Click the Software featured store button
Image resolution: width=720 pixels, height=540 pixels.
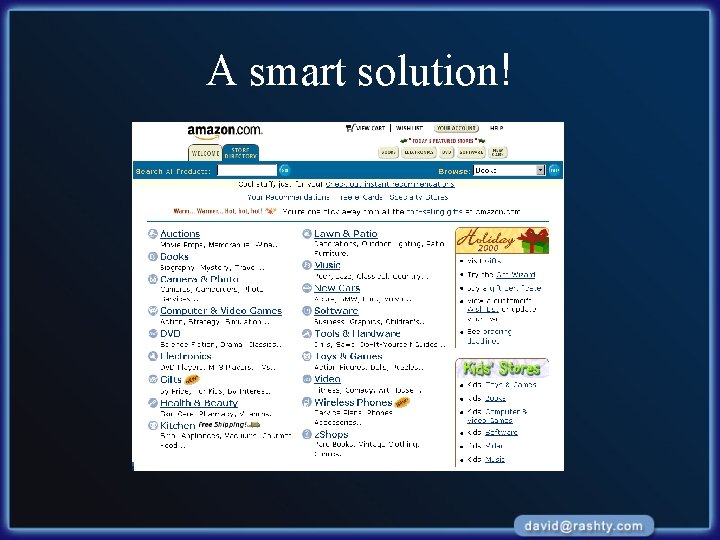(471, 152)
